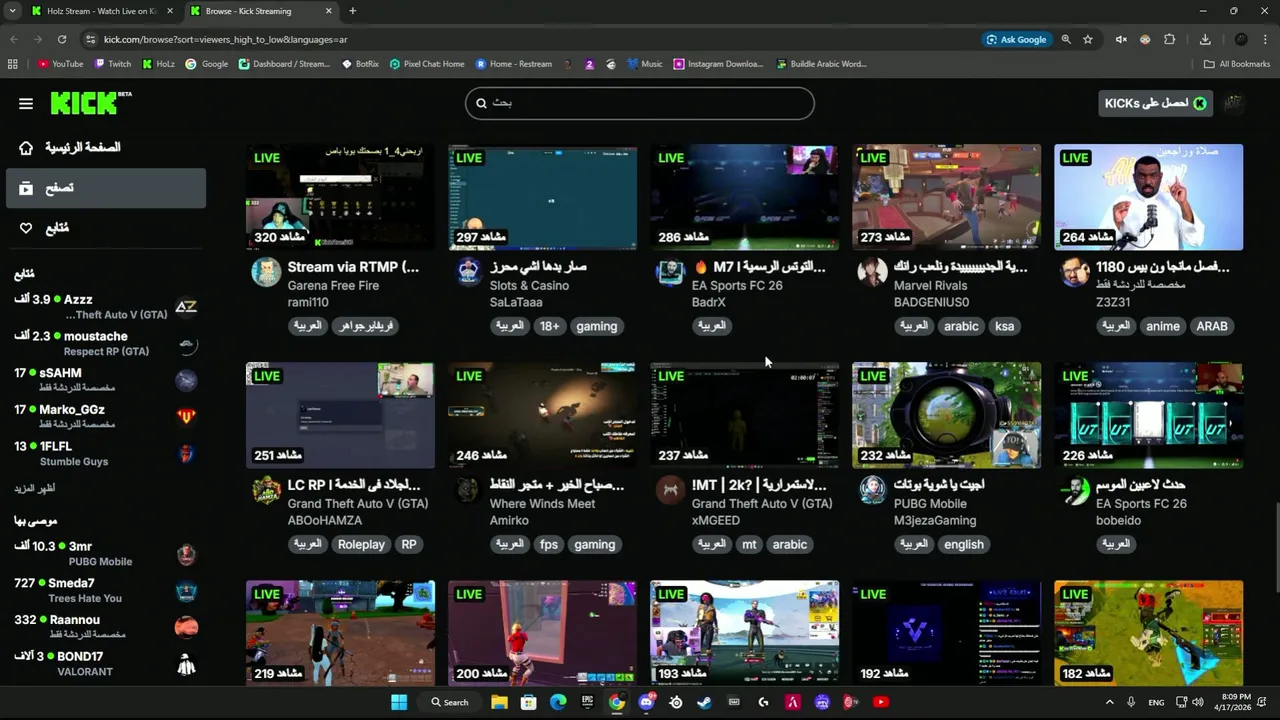This screenshot has width=1280, height=720.
Task: Open ABOoHAMZA LC RP stream thumbnail
Action: [340, 415]
